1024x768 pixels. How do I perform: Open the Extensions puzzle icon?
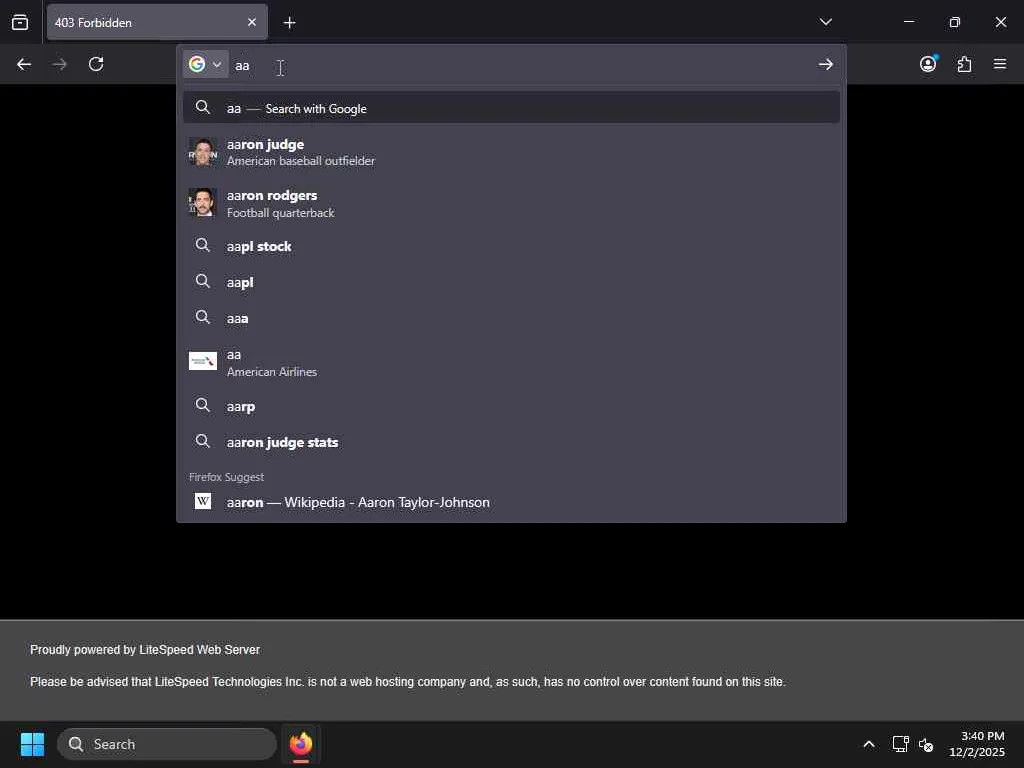click(x=964, y=64)
